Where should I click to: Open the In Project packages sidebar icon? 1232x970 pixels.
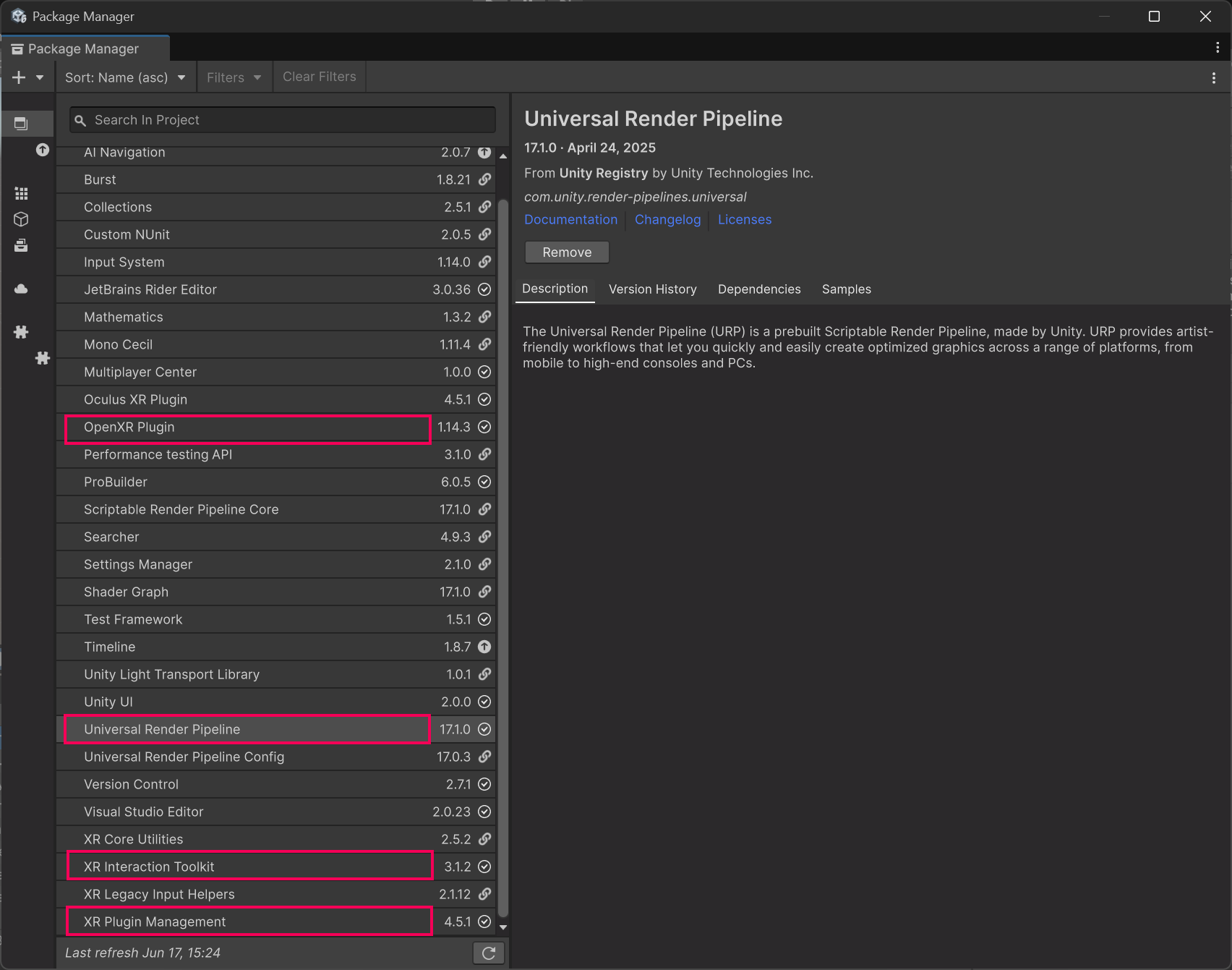(21, 124)
